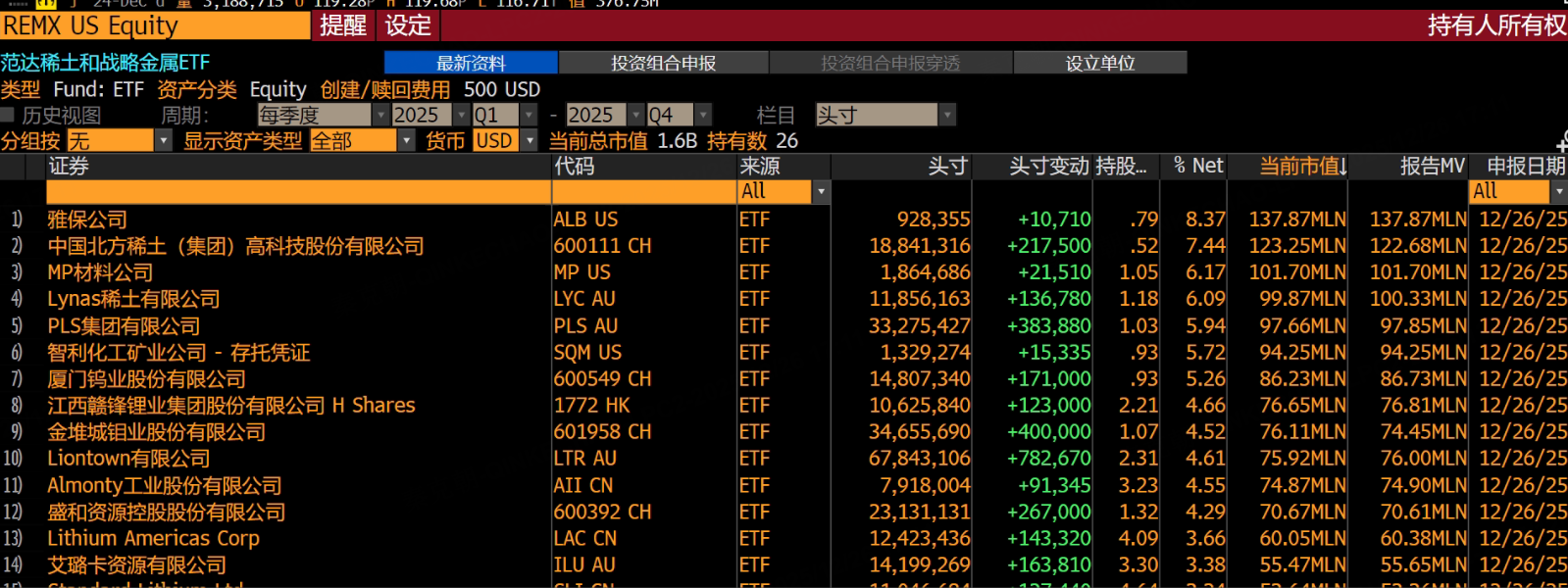The image size is (1568, 588).
Task: Click the 资产分类 label
Action: pyautogui.click(x=197, y=89)
